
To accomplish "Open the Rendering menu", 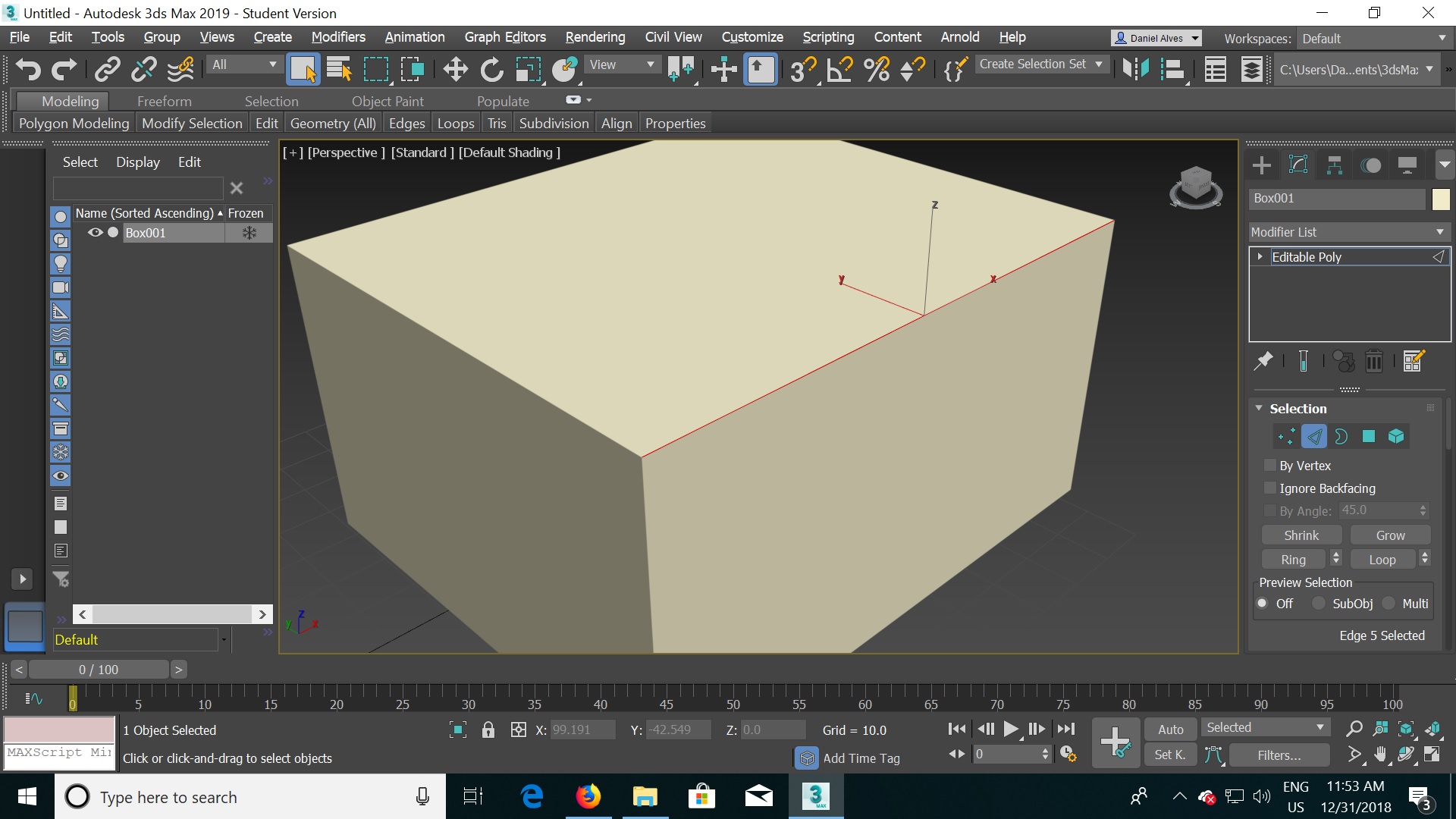I will tap(595, 37).
